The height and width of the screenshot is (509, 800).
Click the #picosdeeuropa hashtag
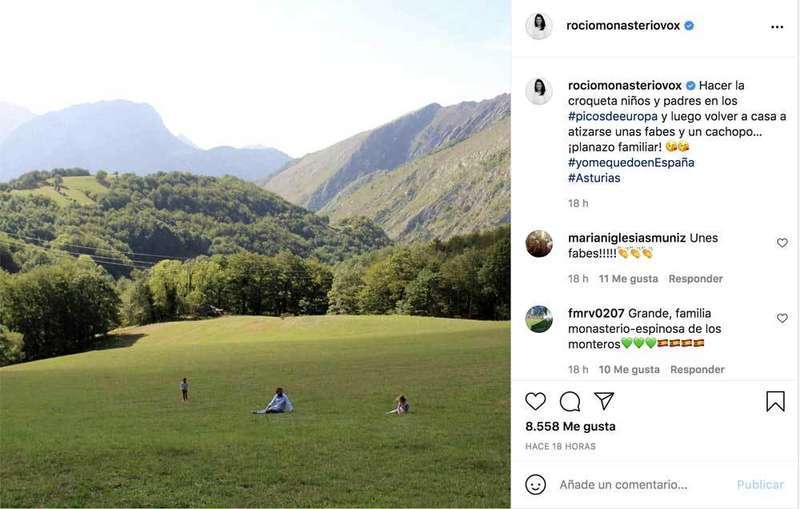point(613,116)
